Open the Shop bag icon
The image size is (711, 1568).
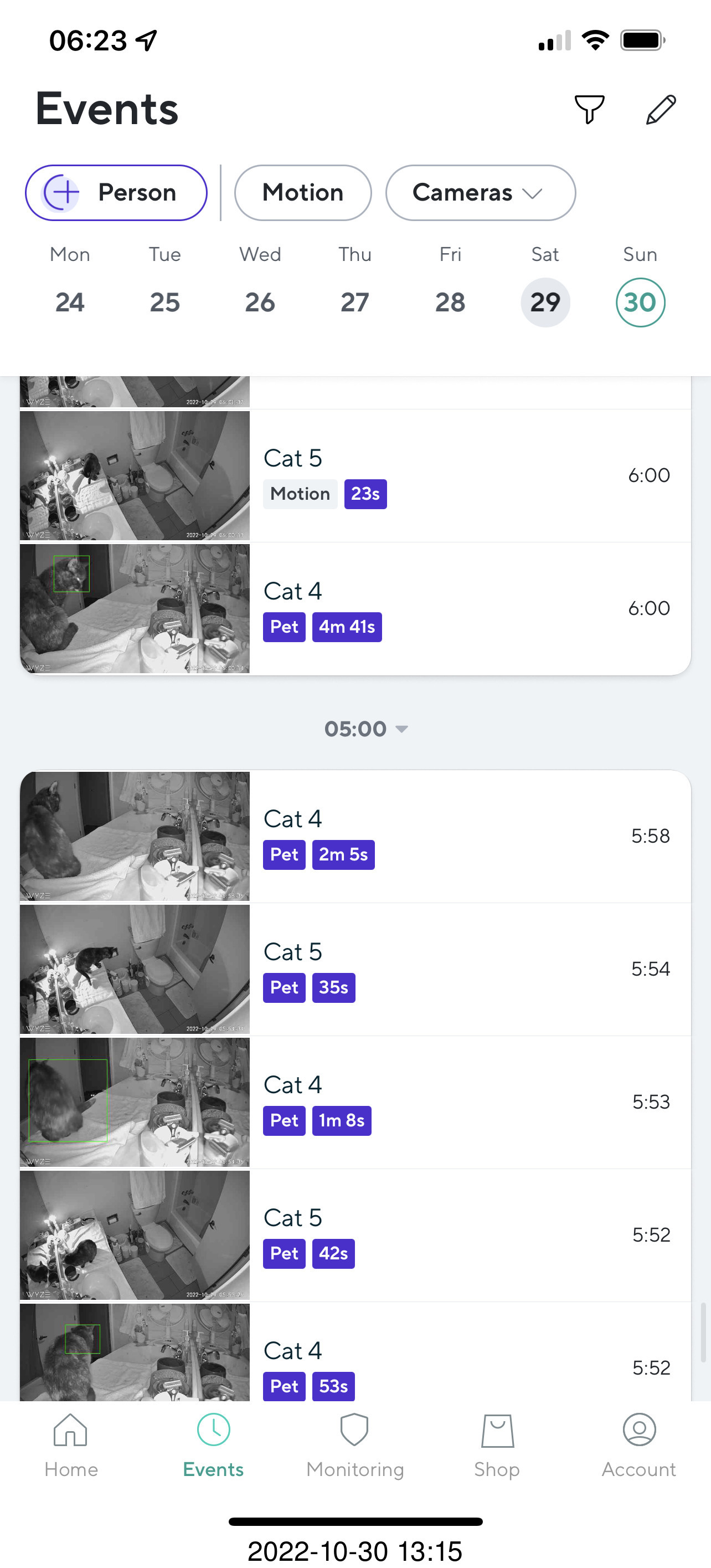pos(497,1430)
